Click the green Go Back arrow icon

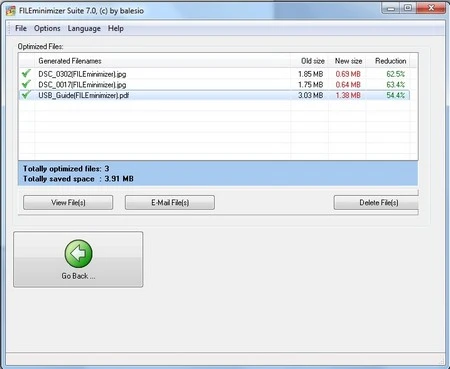78,254
